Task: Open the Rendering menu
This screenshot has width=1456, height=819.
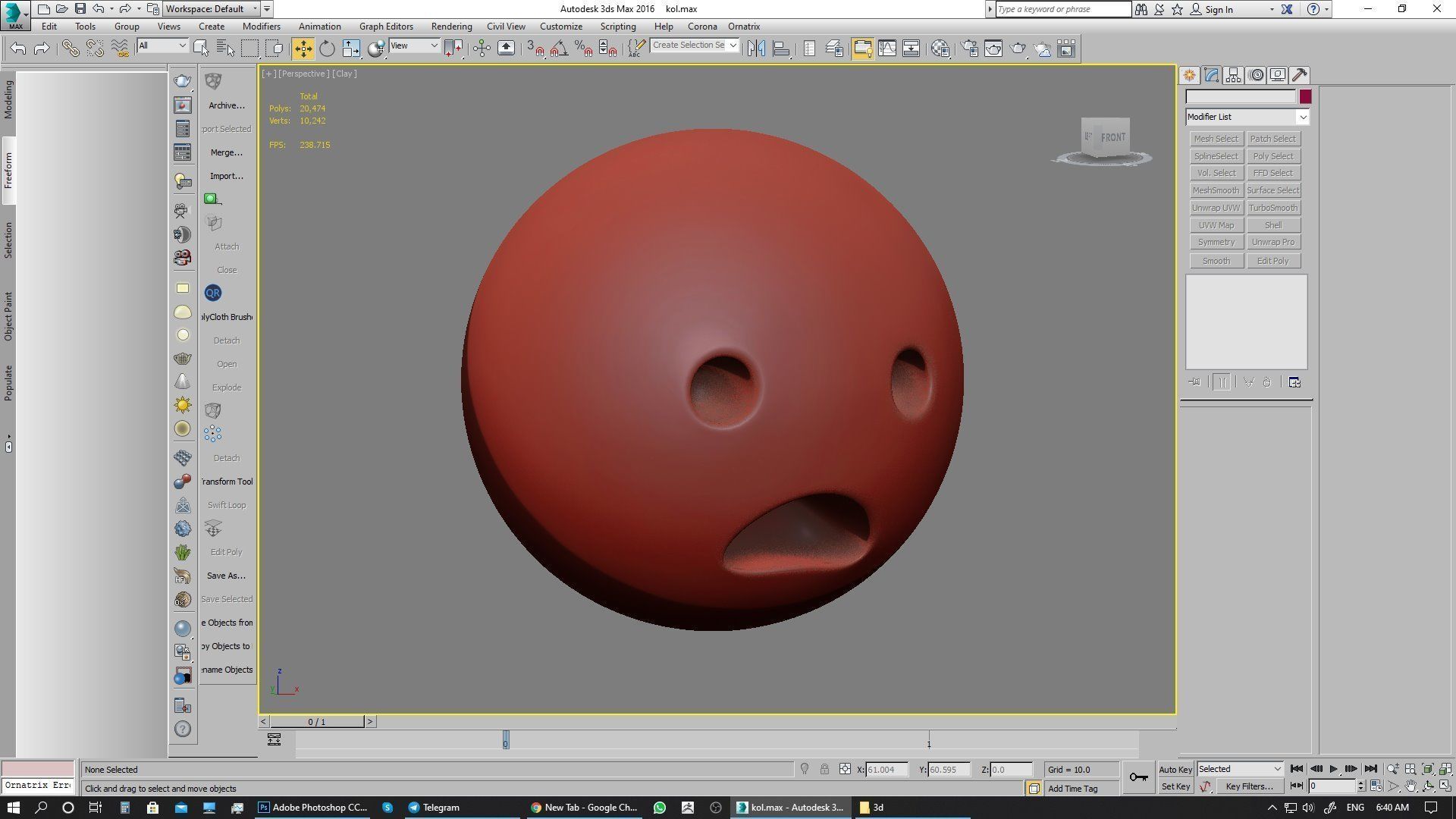Action: [451, 27]
